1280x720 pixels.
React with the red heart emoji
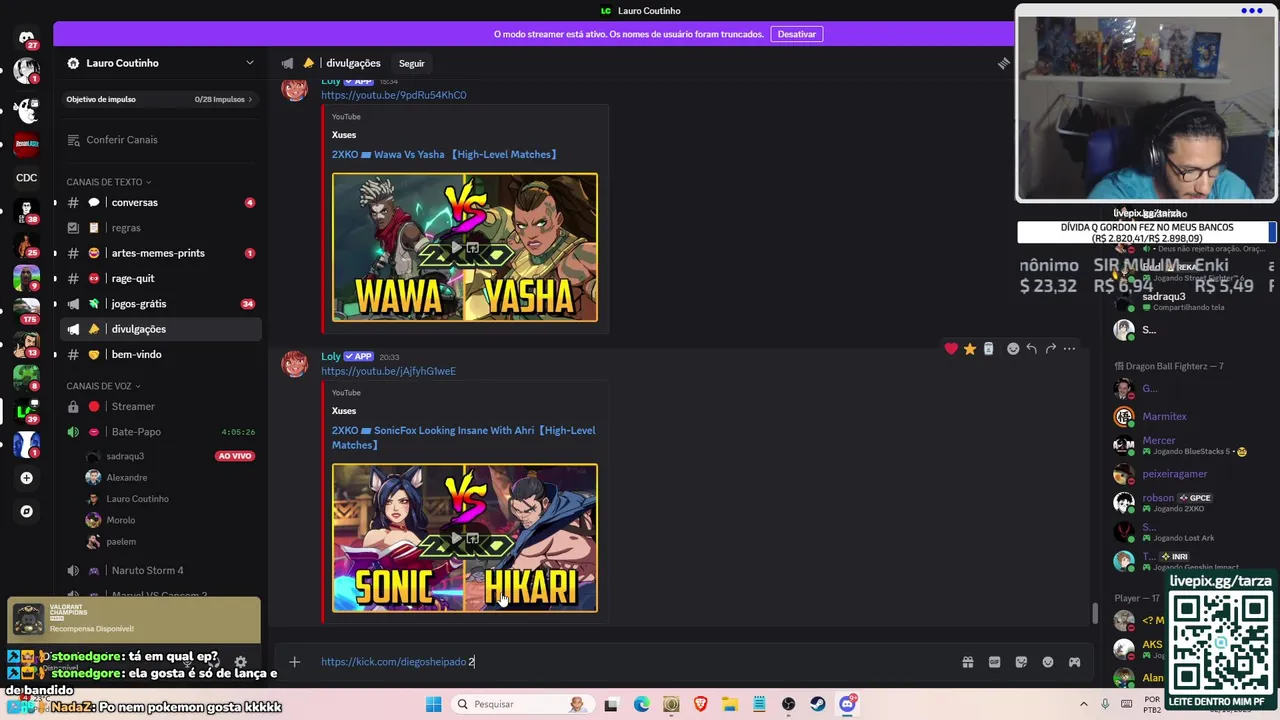point(951,349)
